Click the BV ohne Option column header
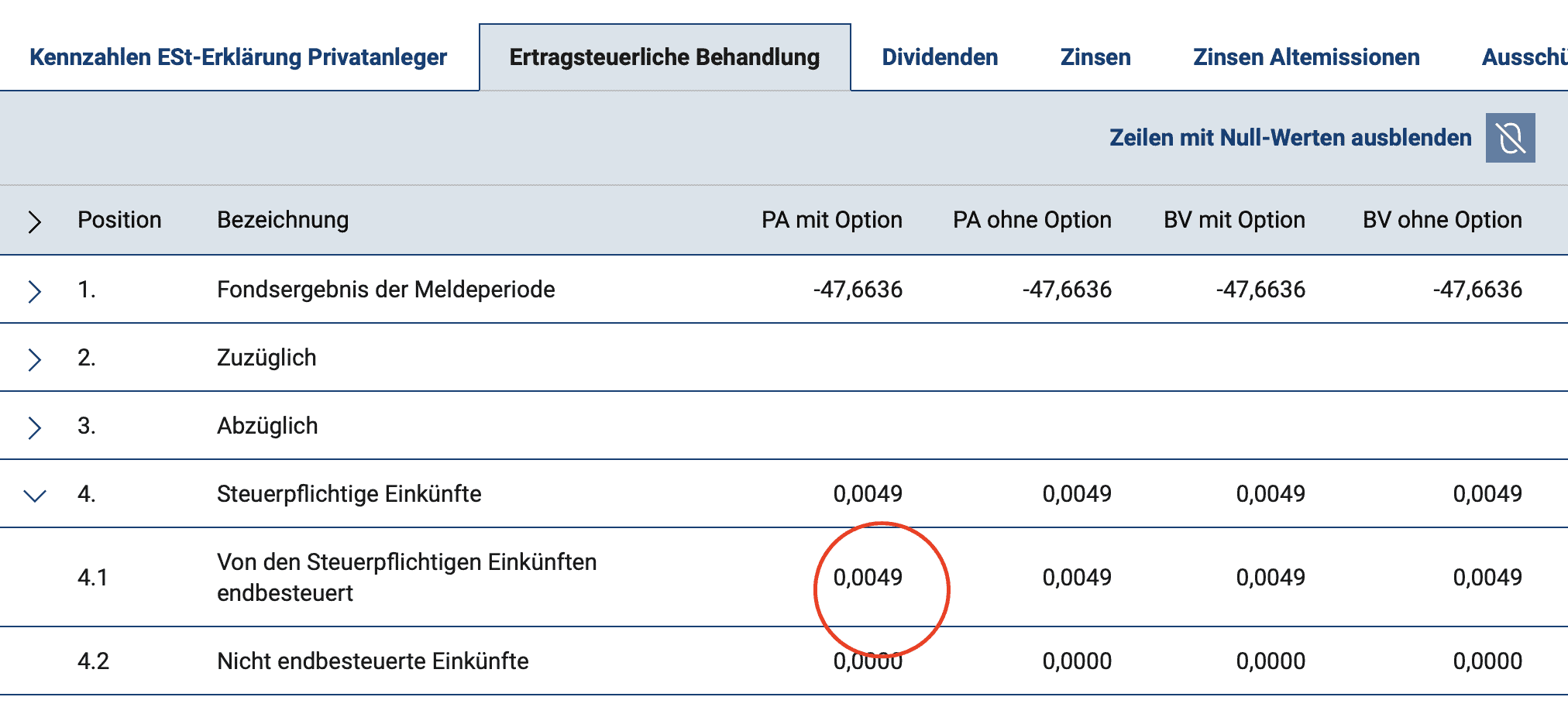1568x714 pixels. [x=1442, y=220]
